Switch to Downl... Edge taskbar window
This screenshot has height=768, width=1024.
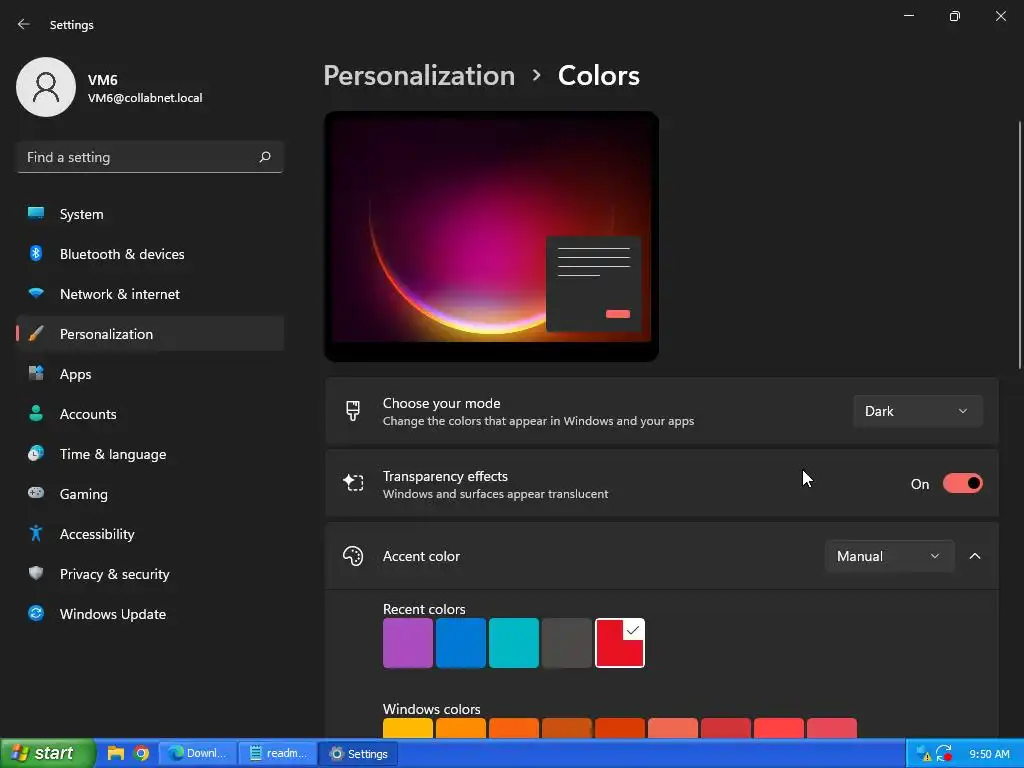pyautogui.click(x=198, y=753)
